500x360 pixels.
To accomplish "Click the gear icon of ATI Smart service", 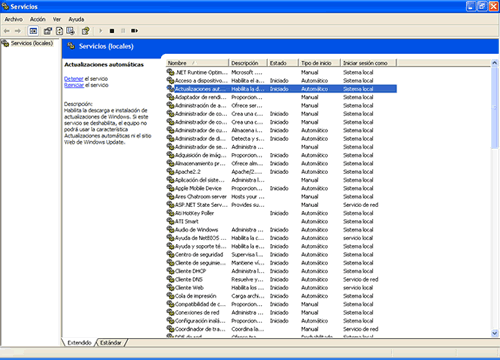I will coord(170,221).
